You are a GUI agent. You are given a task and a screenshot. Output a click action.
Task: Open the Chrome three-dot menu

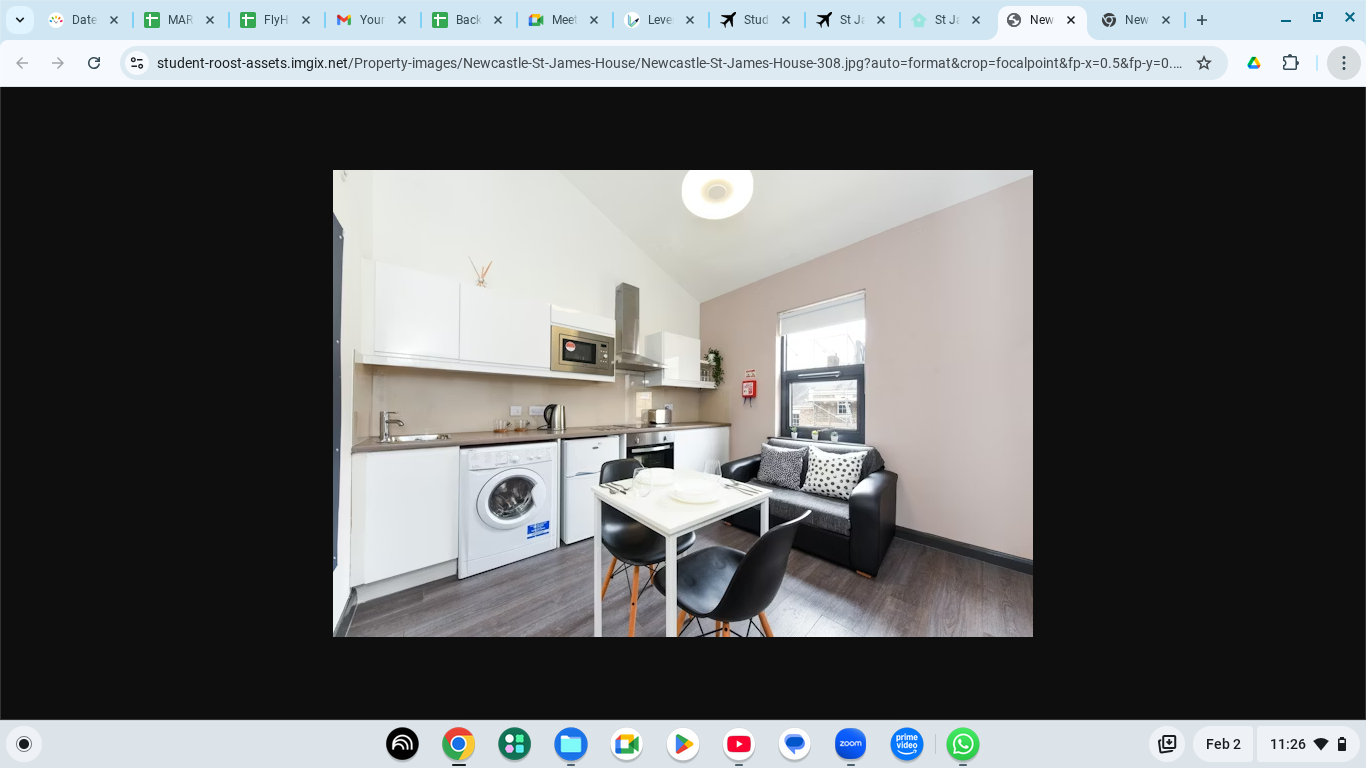pos(1343,63)
